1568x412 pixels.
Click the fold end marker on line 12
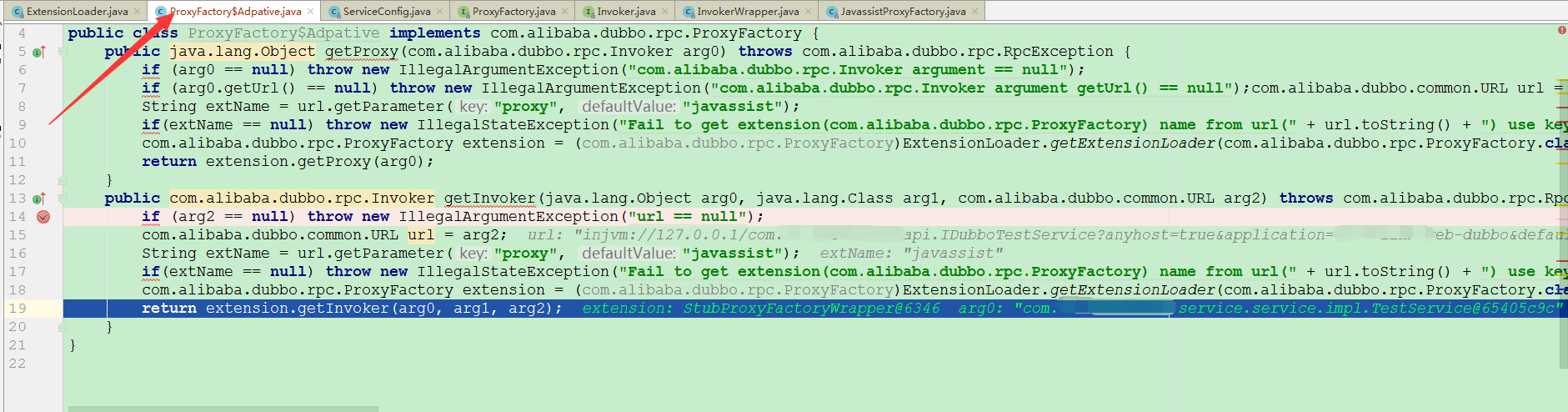[x=63, y=180]
